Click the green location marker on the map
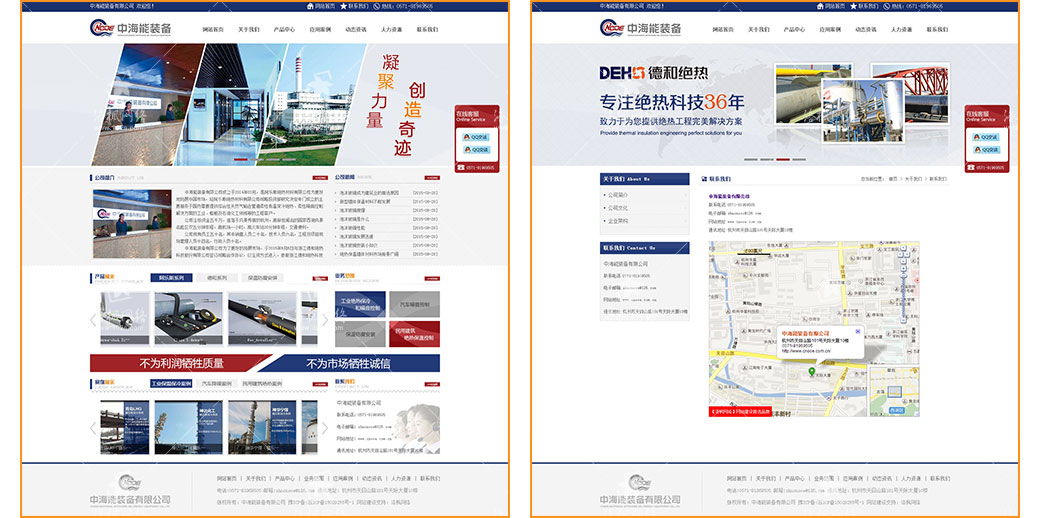The width and height of the screenshot is (1040, 518). pyautogui.click(x=811, y=370)
